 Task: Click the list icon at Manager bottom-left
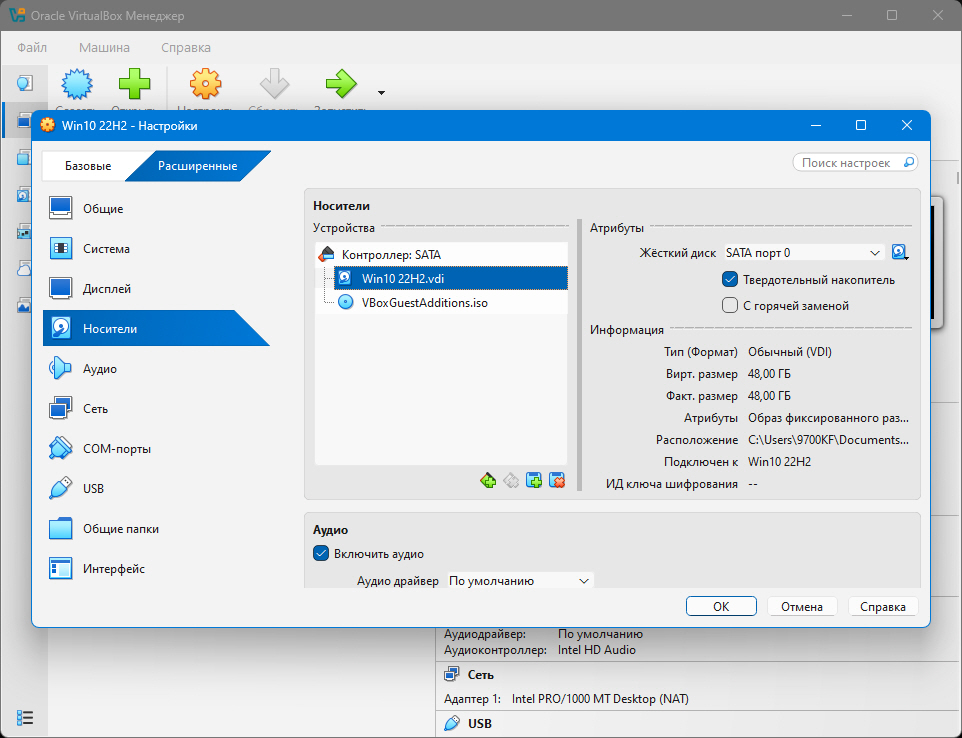(x=25, y=717)
